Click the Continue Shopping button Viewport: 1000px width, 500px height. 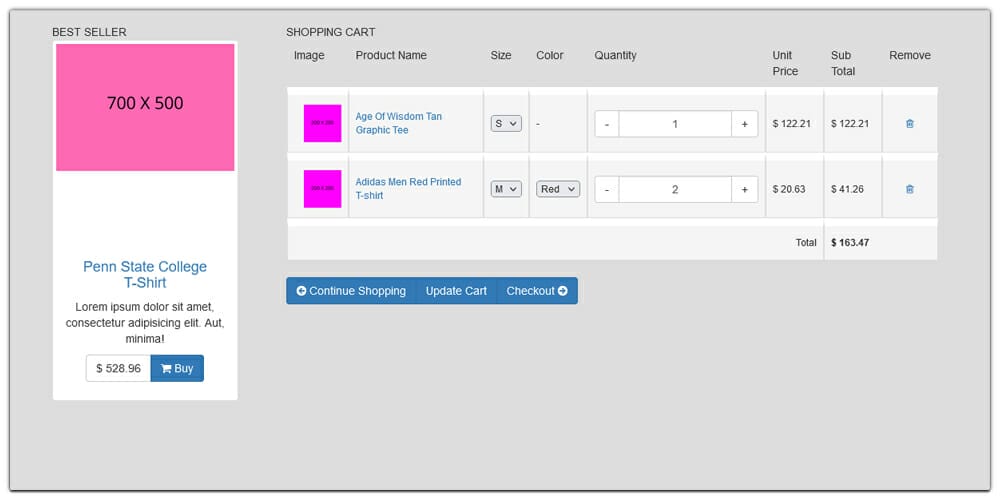pyautogui.click(x=351, y=291)
